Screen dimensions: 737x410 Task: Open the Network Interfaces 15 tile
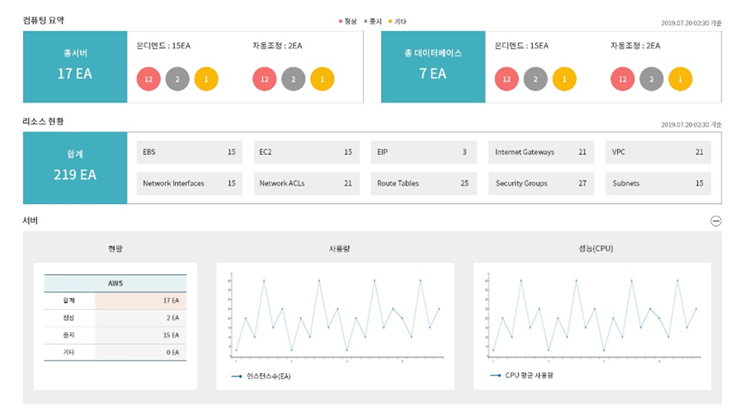pyautogui.click(x=189, y=183)
